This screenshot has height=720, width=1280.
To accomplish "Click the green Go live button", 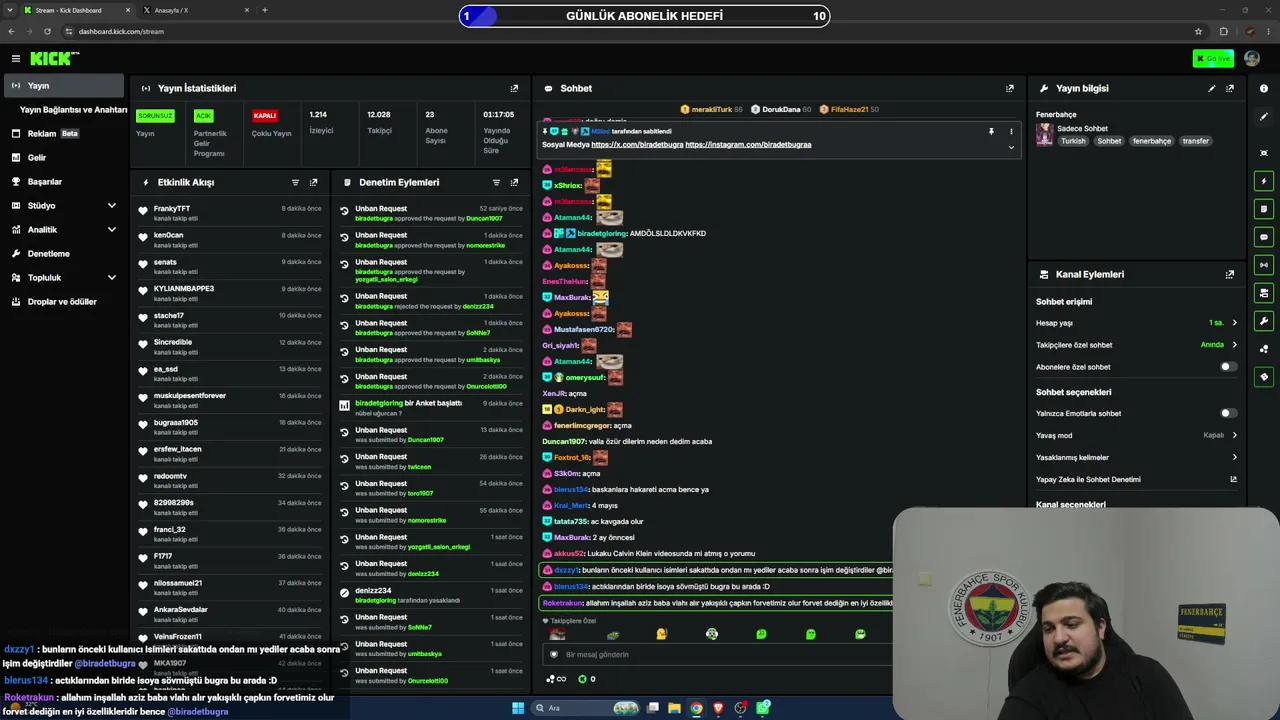I will tap(1213, 59).
